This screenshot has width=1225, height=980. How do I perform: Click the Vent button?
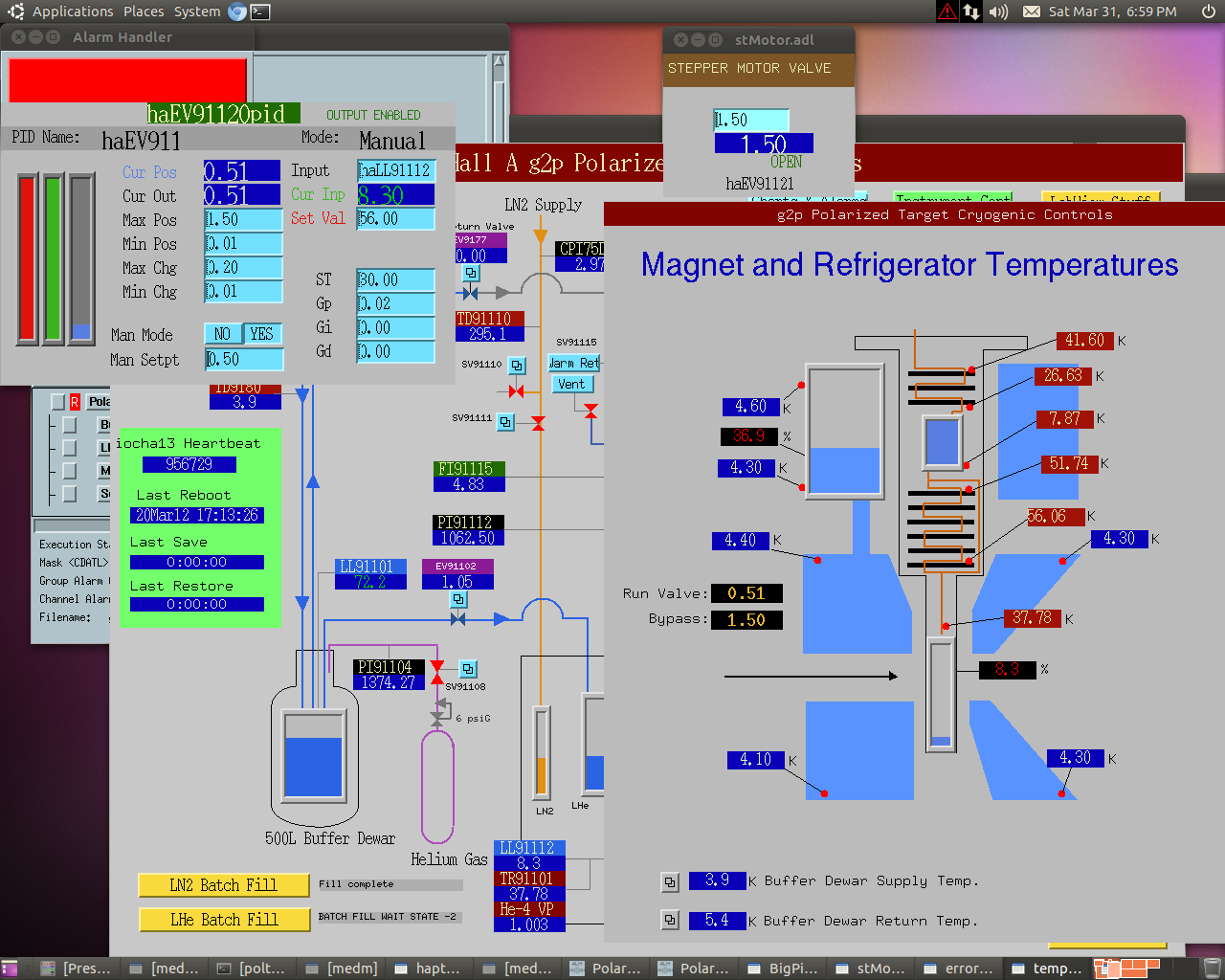pyautogui.click(x=572, y=384)
